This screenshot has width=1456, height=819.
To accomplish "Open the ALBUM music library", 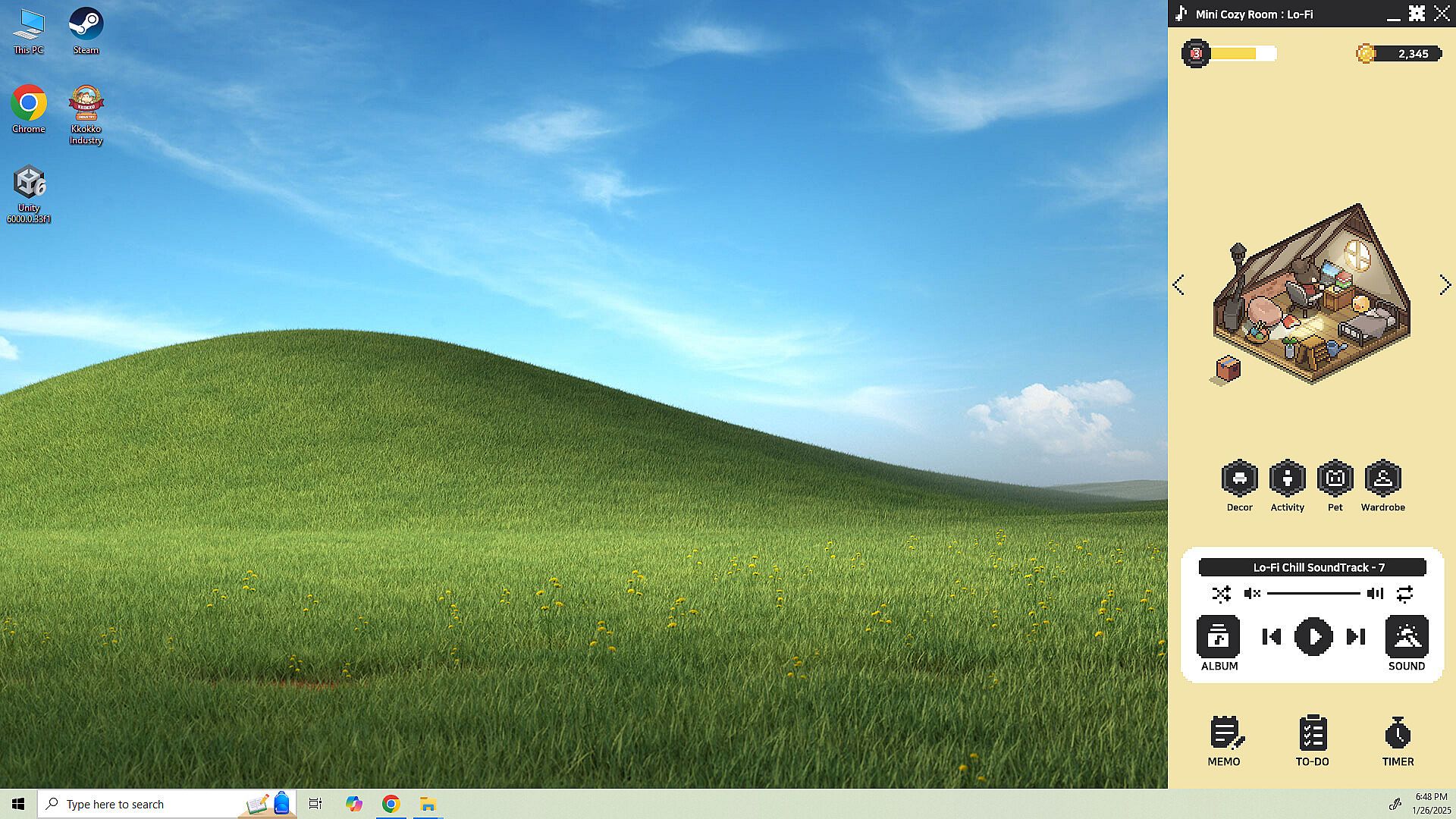I will pos(1219,637).
